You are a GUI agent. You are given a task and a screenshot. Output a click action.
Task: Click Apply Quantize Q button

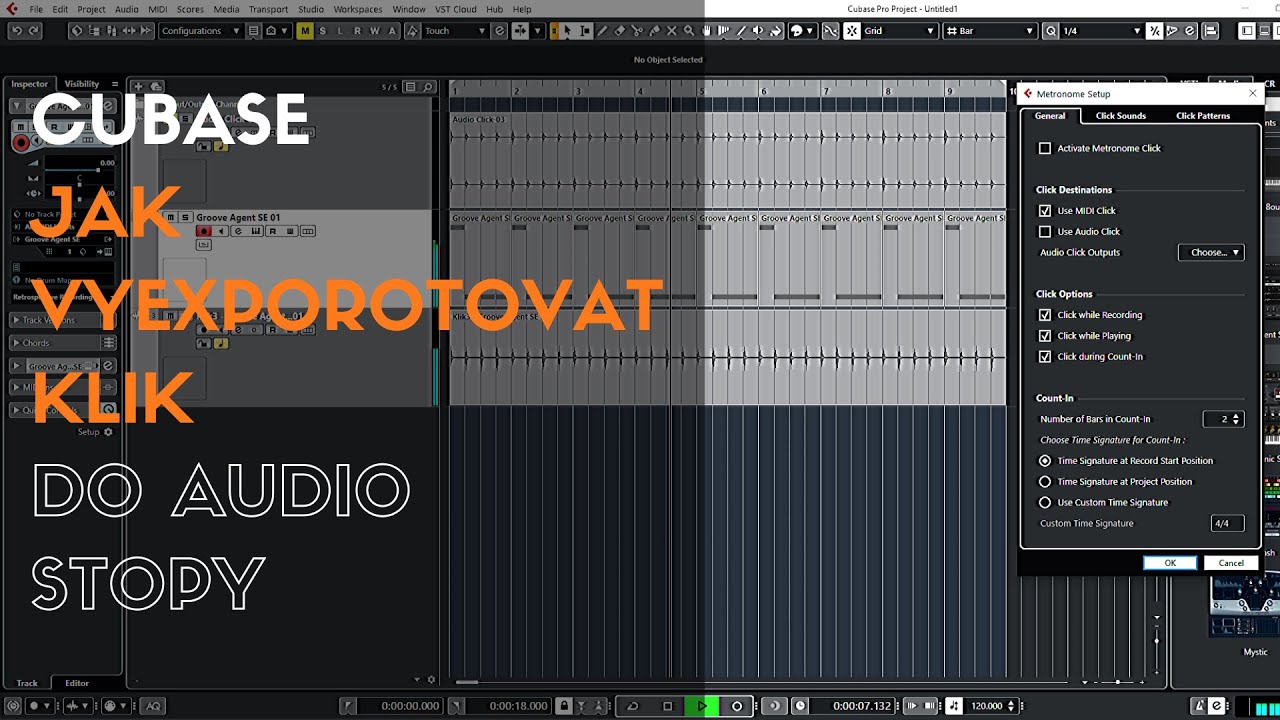[1051, 31]
